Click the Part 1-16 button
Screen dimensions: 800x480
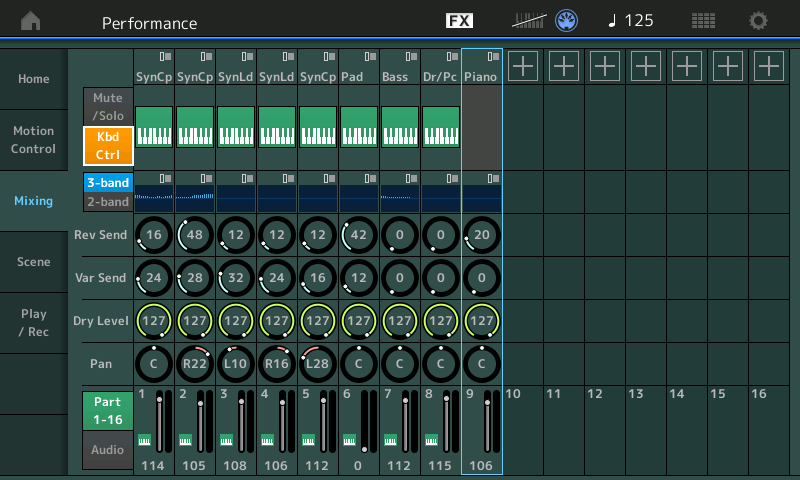[108, 410]
